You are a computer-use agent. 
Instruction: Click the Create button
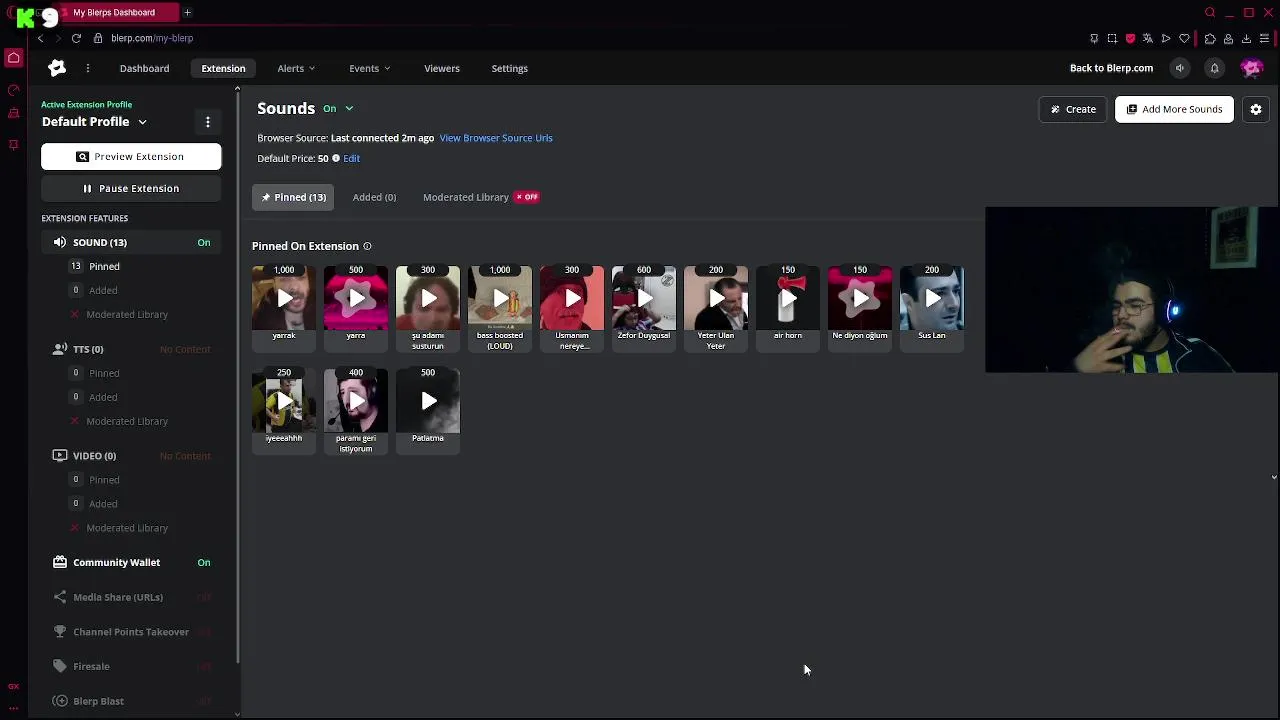tap(1072, 109)
